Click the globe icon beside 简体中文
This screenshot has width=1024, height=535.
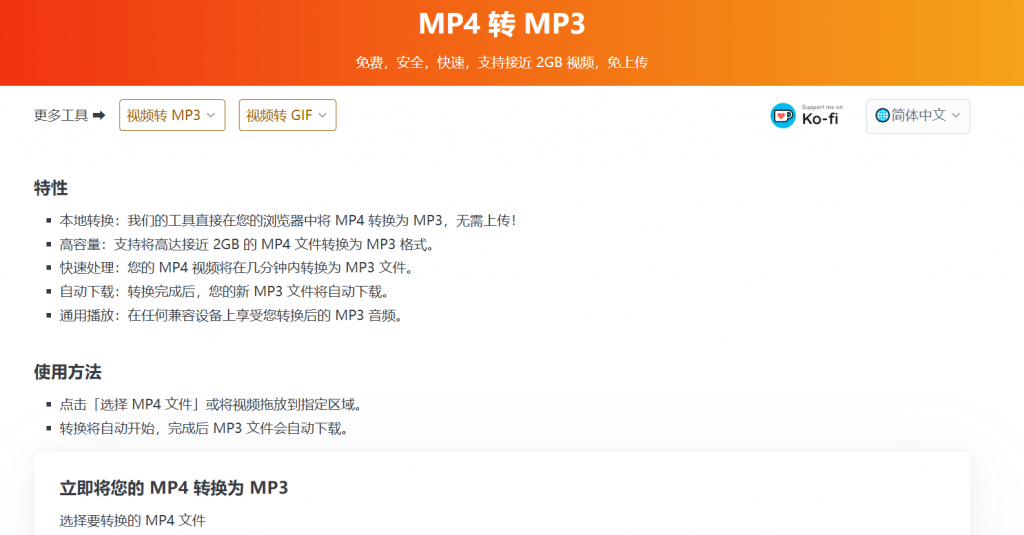[882, 115]
